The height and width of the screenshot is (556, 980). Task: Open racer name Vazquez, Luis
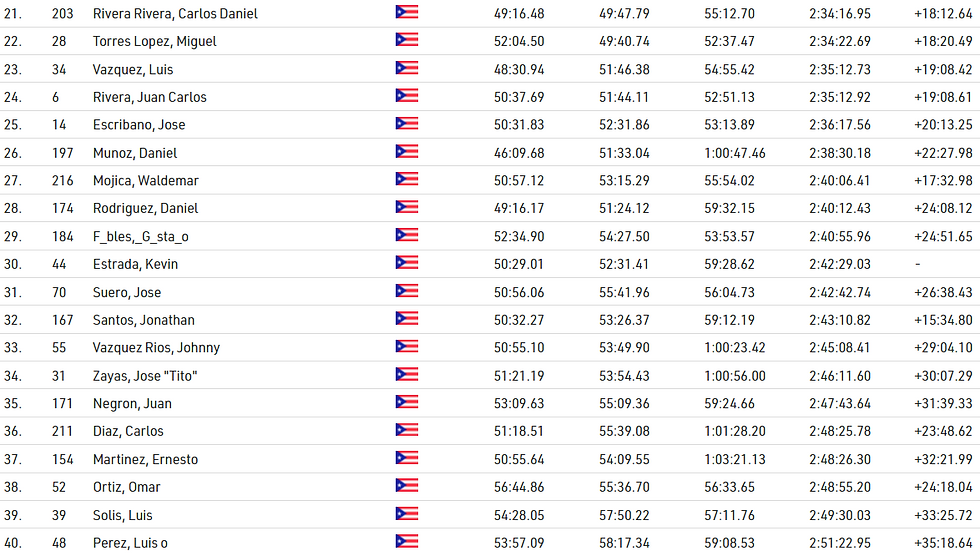[x=128, y=69]
